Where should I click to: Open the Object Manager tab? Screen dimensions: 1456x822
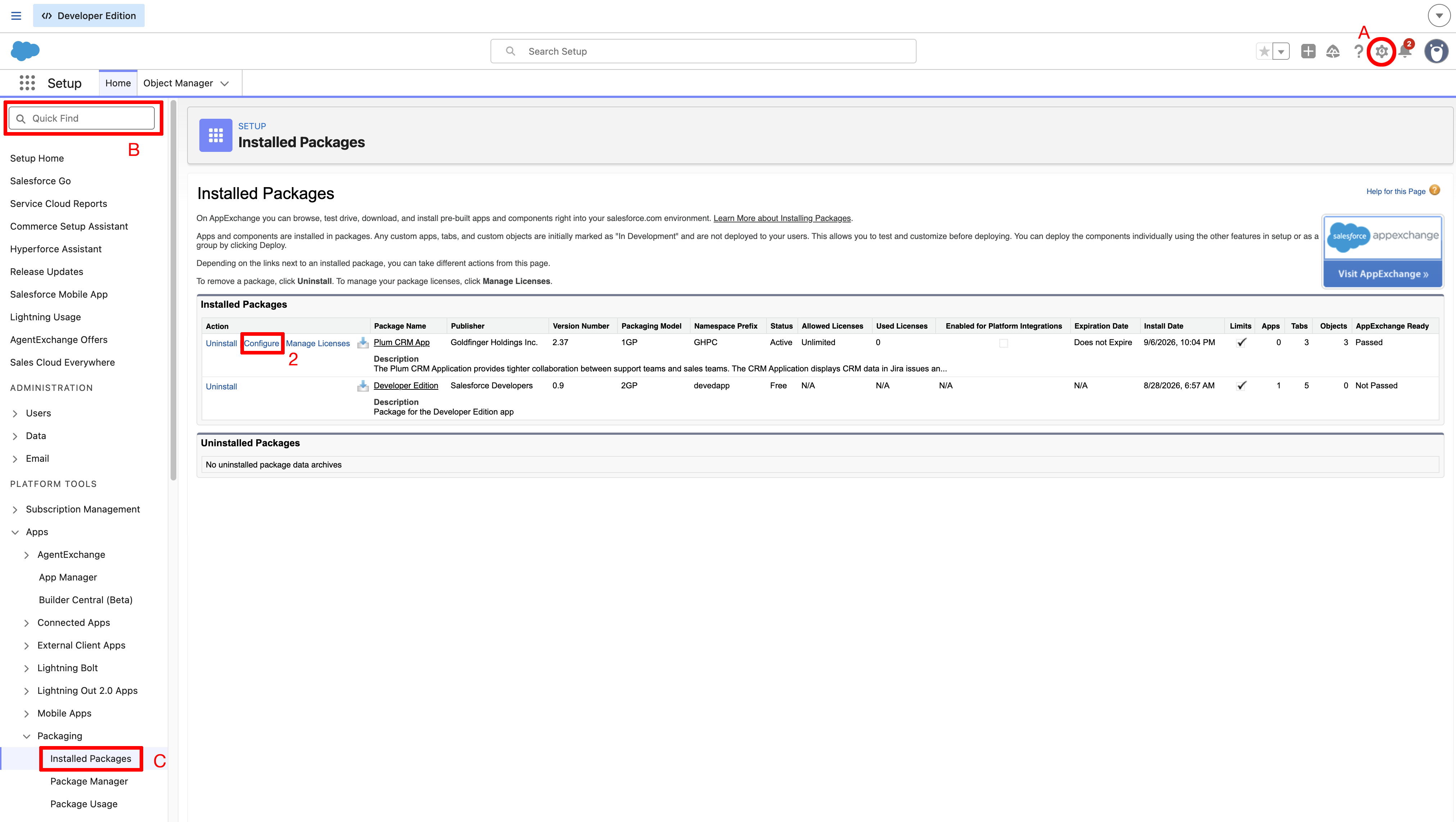pos(178,83)
